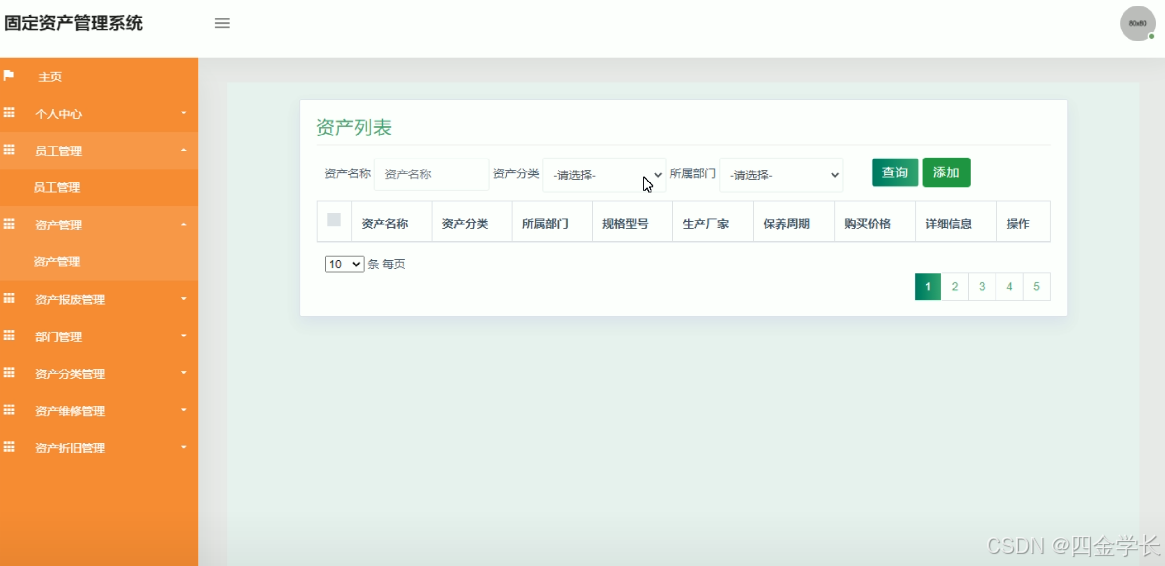Expand the 资产维修管理 menu arrow

tap(184, 410)
